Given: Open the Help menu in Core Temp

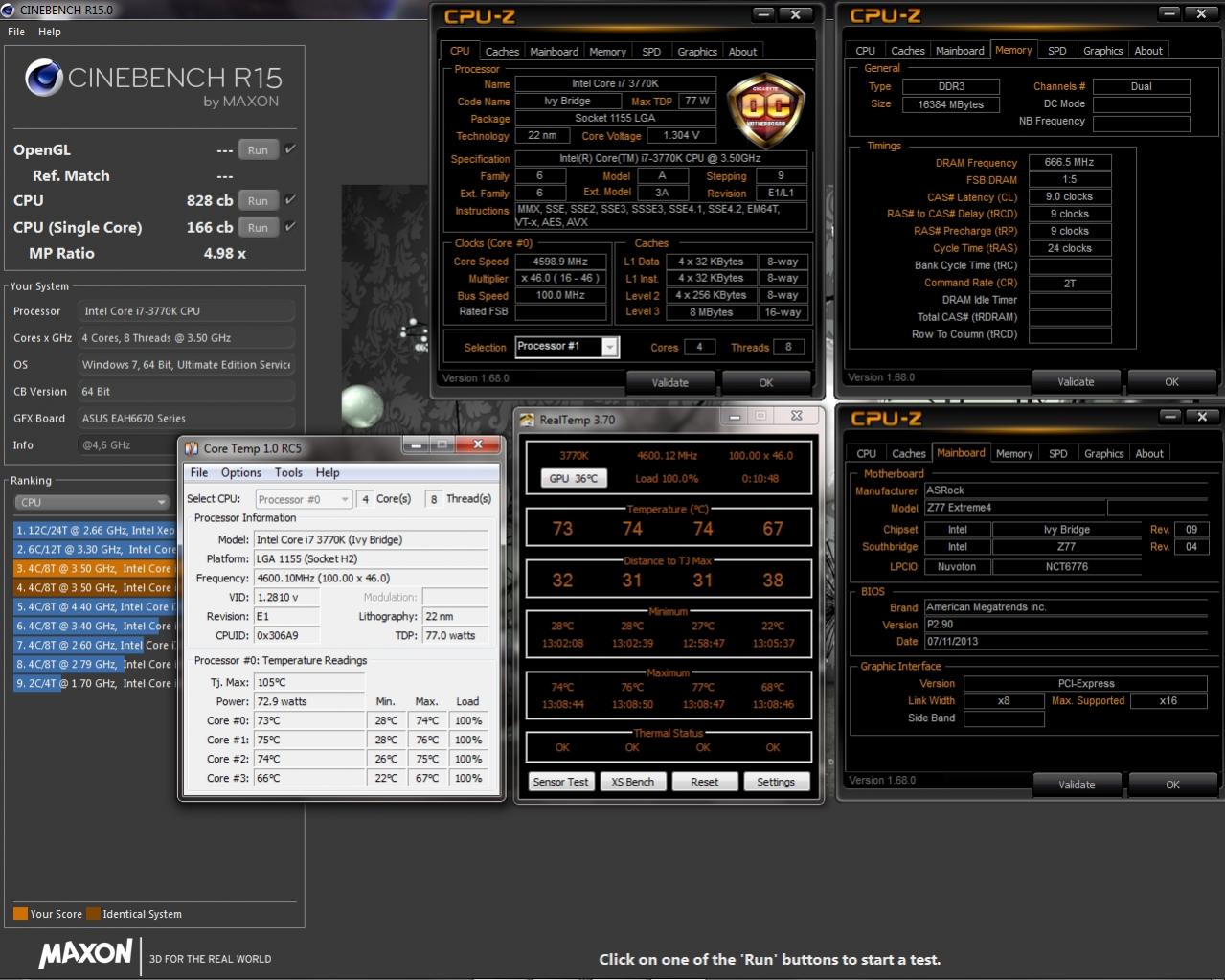Looking at the screenshot, I should pyautogui.click(x=328, y=472).
